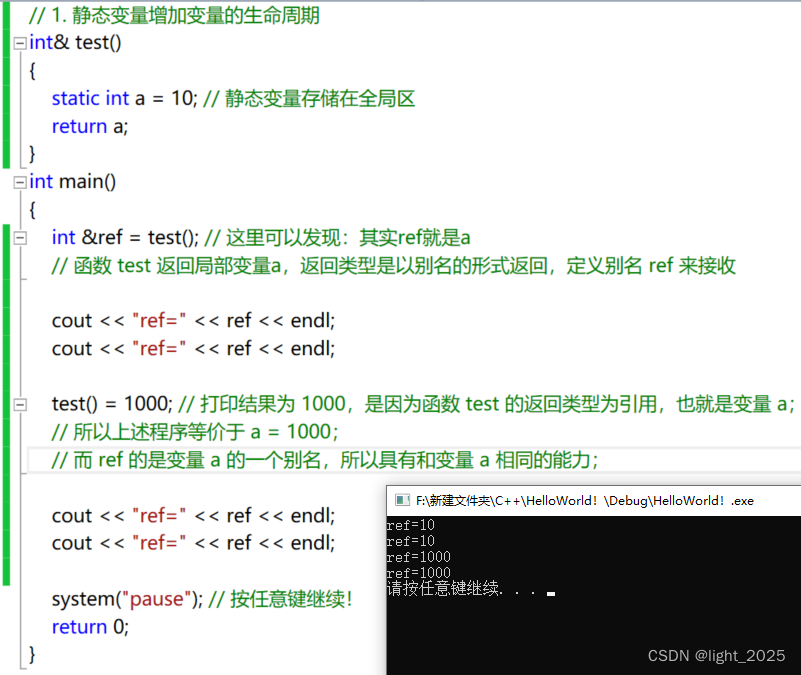
Task: Click the HelloWorld!.exe console title text
Action: pyautogui.click(x=585, y=501)
